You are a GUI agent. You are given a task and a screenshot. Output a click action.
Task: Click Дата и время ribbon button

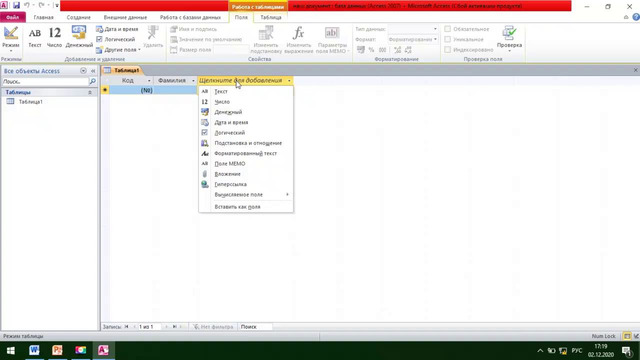pos(117,29)
